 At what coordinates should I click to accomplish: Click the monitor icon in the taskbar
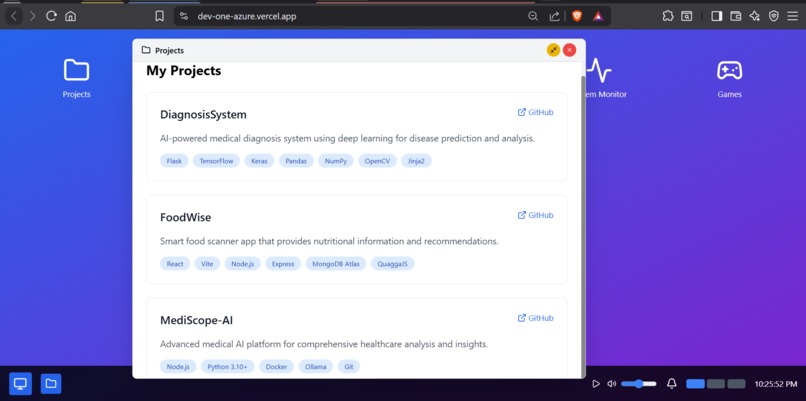(x=21, y=384)
